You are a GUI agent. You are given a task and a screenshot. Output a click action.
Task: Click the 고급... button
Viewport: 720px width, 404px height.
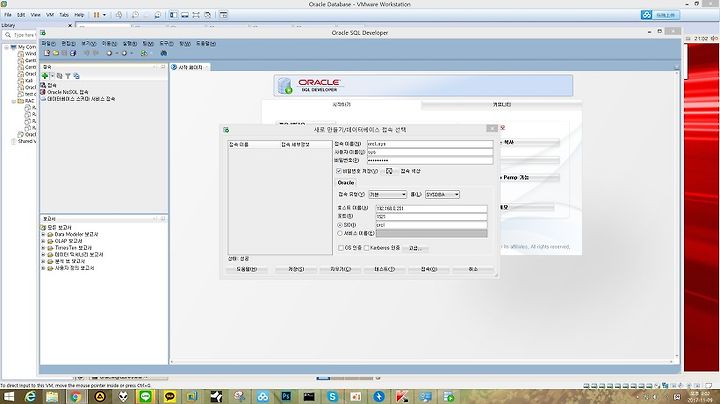point(415,248)
